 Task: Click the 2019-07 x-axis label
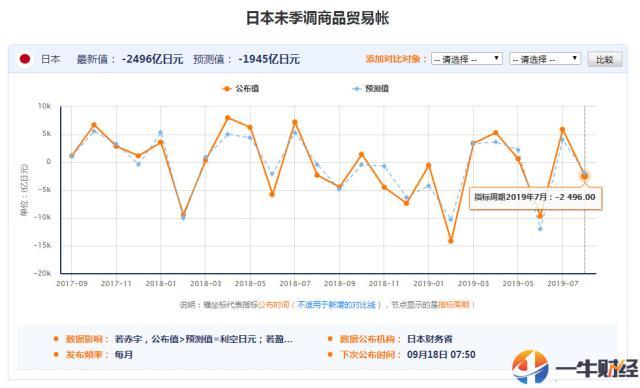[x=562, y=284]
